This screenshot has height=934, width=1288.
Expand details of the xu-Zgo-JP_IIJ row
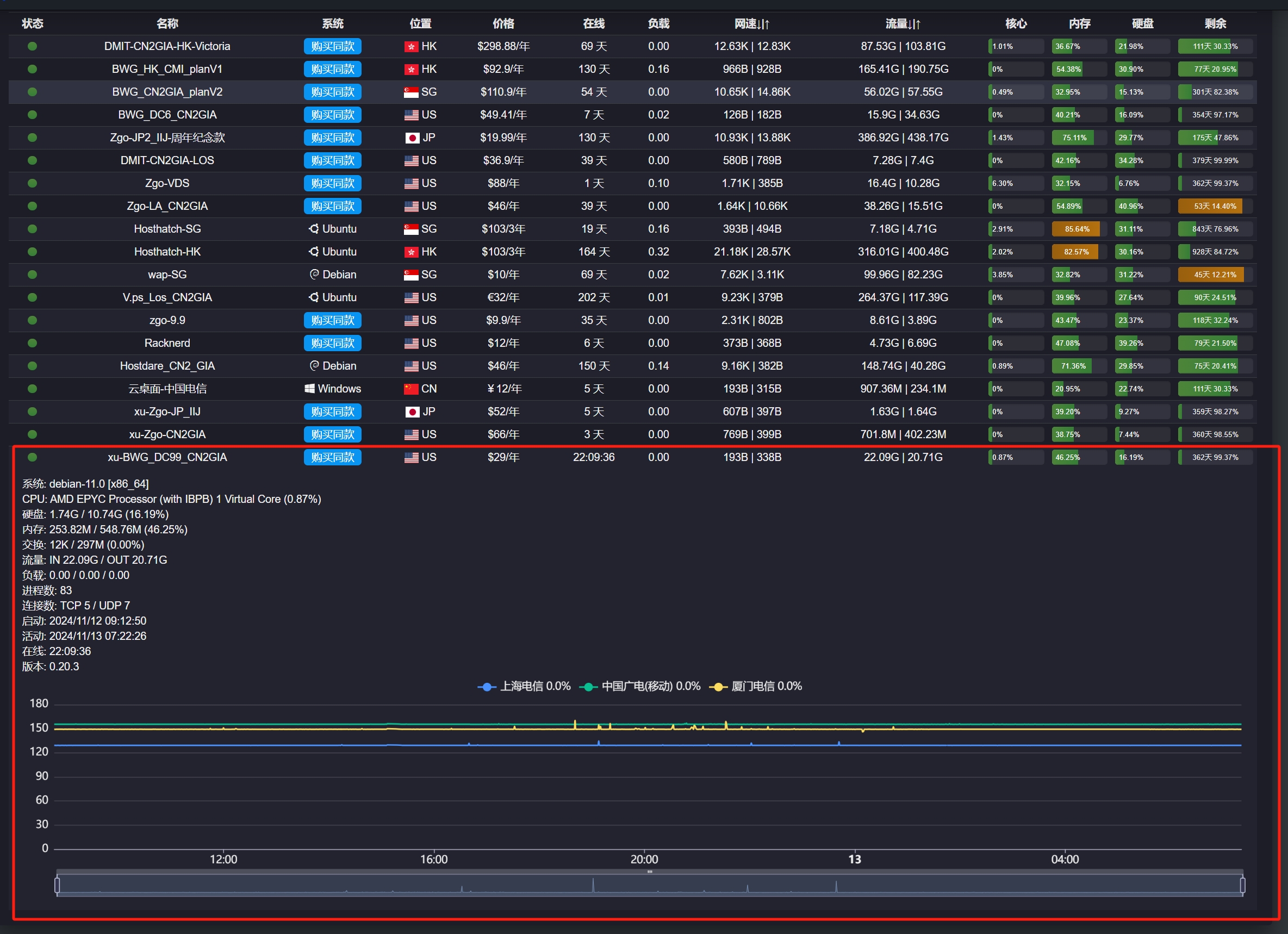pyautogui.click(x=632, y=412)
